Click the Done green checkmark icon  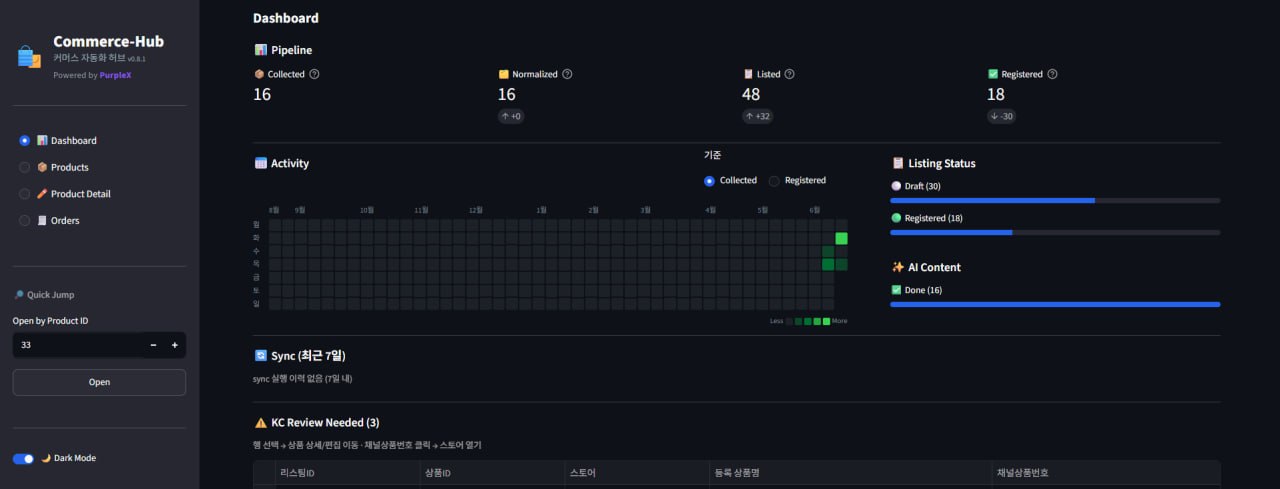(896, 290)
